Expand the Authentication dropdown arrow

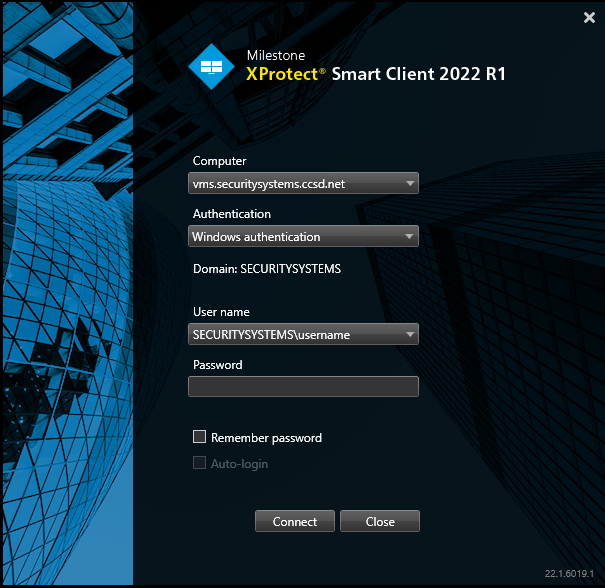click(x=410, y=236)
